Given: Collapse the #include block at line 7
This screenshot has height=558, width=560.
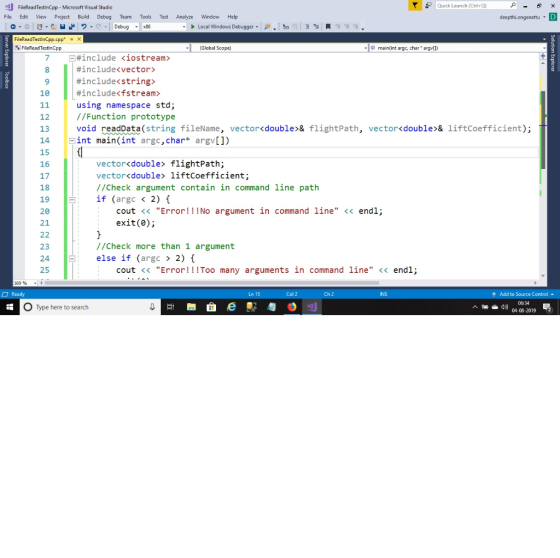Looking at the screenshot, I should pyautogui.click(x=72, y=58).
